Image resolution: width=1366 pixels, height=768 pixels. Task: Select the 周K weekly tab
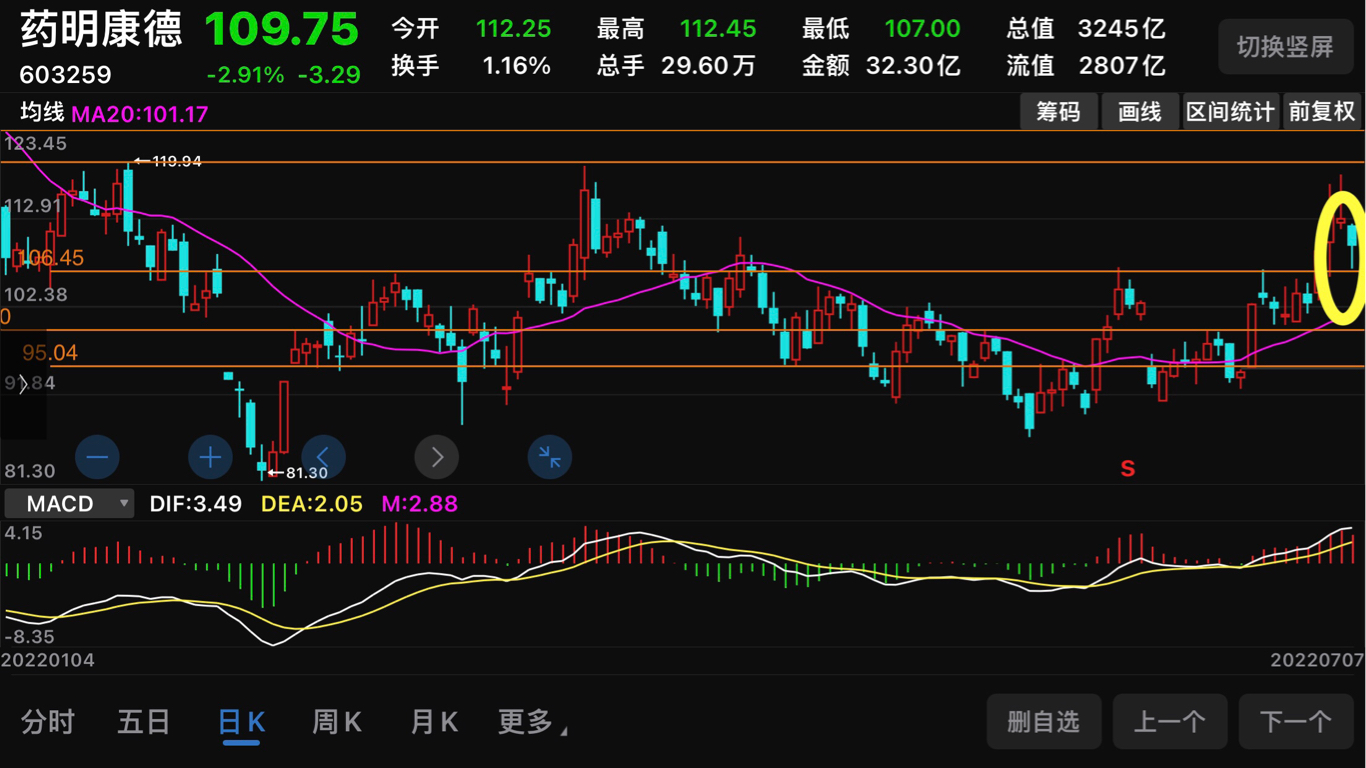click(x=337, y=722)
